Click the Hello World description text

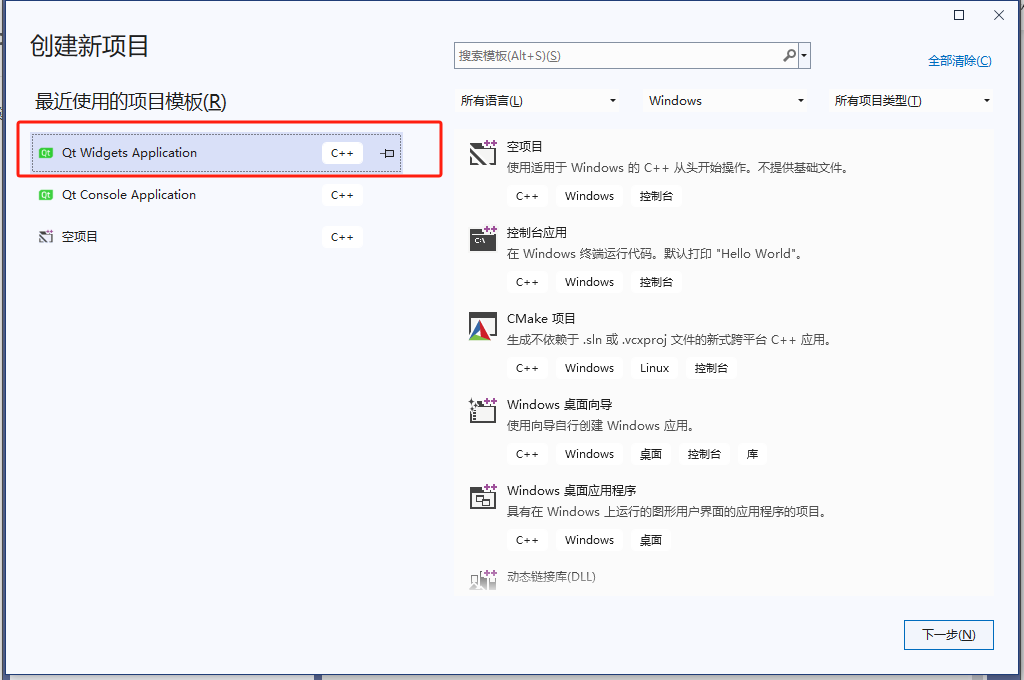tap(654, 254)
